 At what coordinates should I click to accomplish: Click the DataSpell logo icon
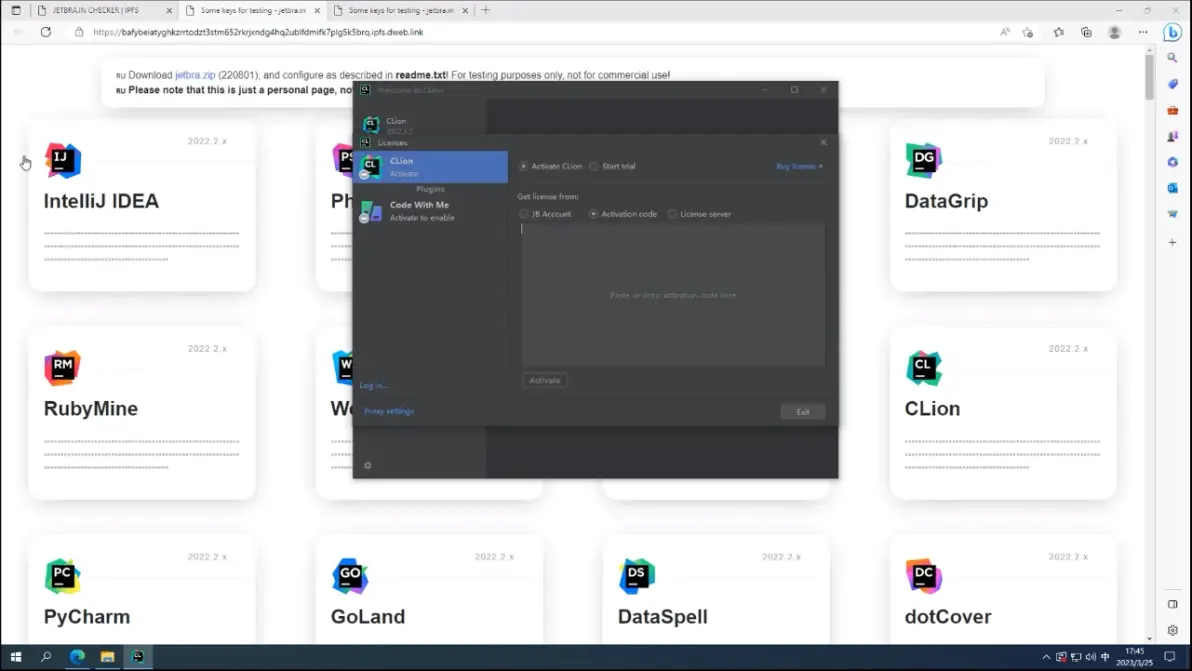[637, 576]
